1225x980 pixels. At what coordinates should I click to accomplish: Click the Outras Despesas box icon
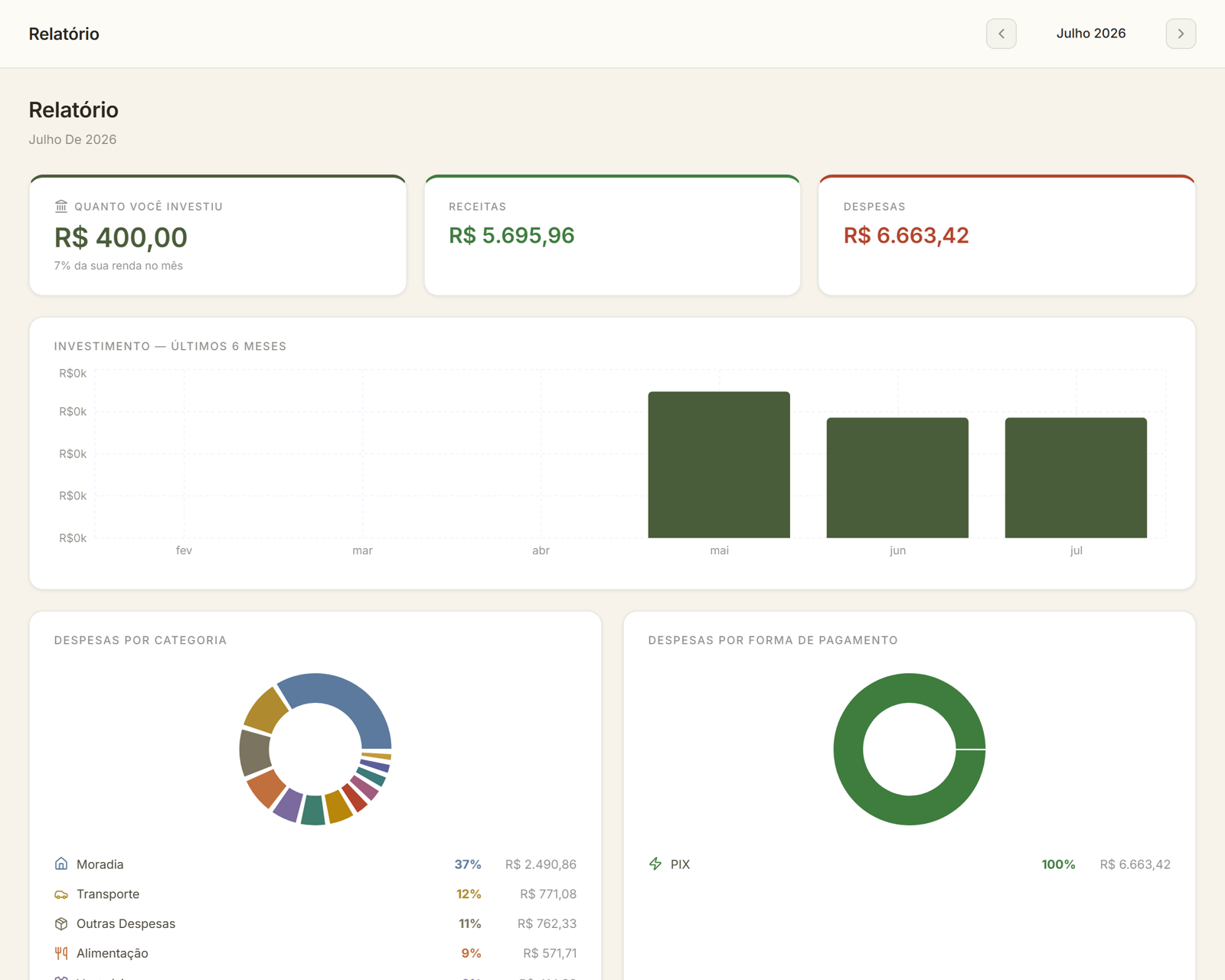[x=61, y=923]
